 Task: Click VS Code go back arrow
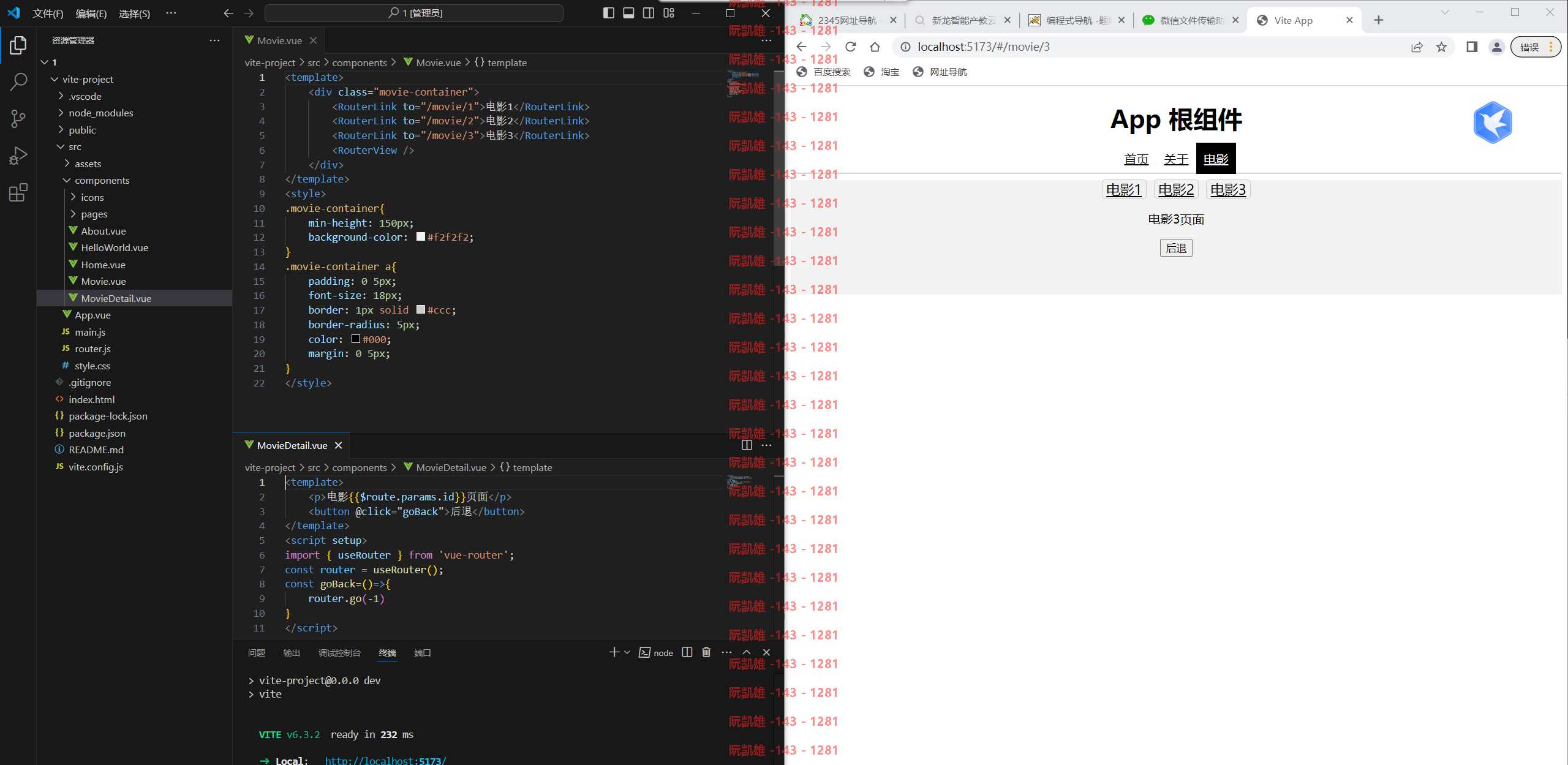tap(228, 13)
